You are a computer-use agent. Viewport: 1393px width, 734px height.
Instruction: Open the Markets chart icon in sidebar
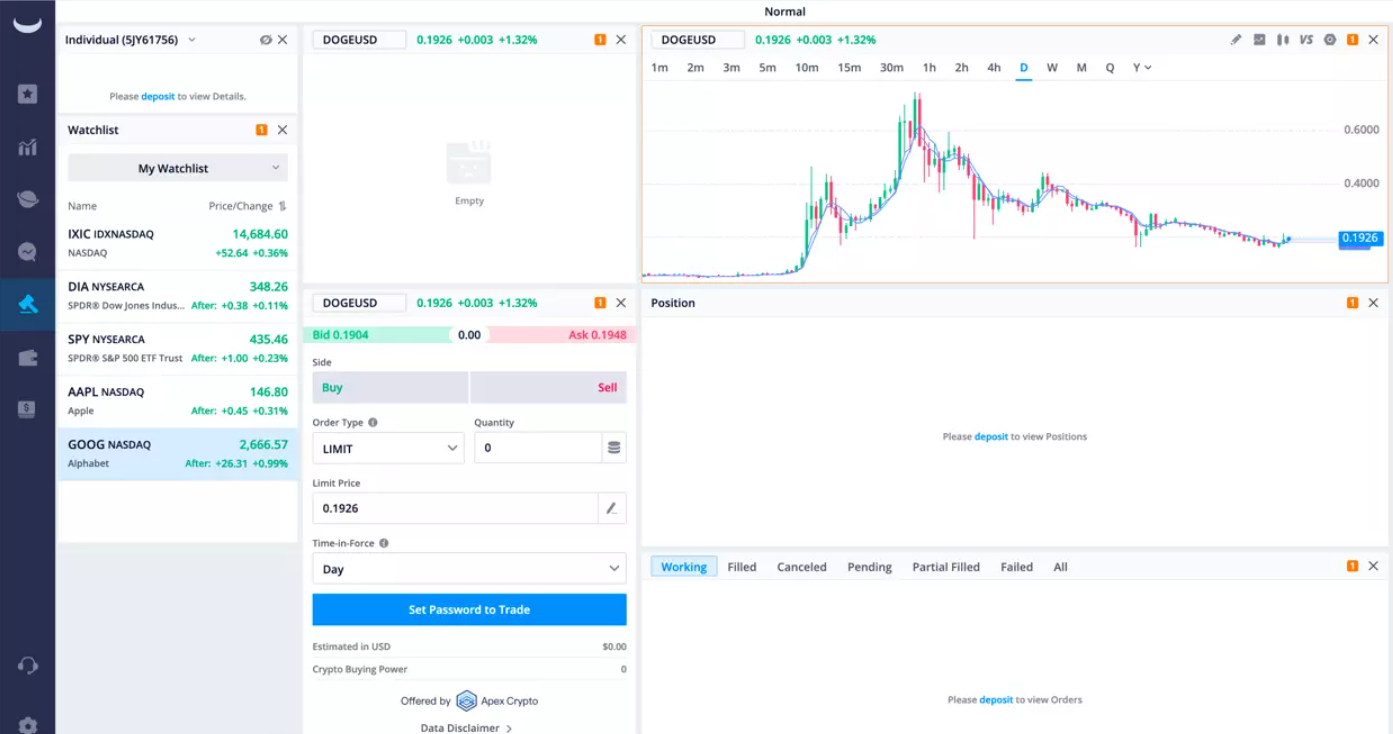27,147
